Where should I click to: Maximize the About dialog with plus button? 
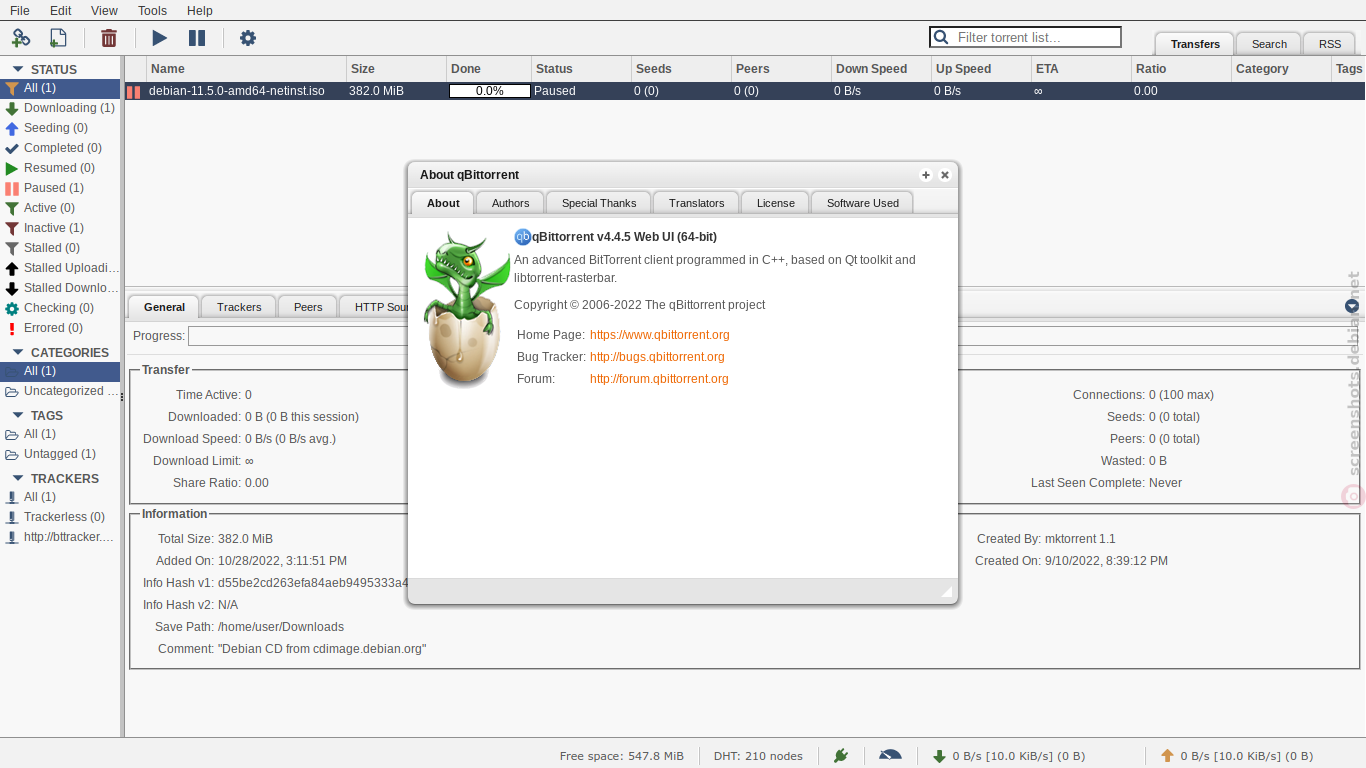point(926,175)
